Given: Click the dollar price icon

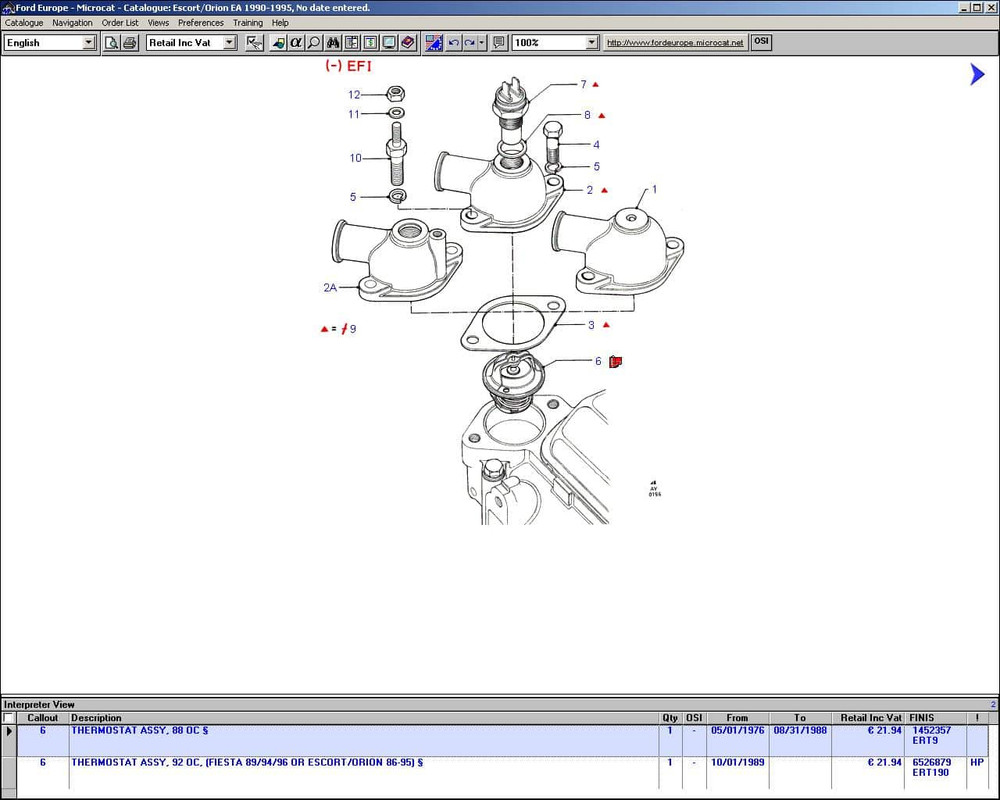Looking at the screenshot, I should point(370,43).
